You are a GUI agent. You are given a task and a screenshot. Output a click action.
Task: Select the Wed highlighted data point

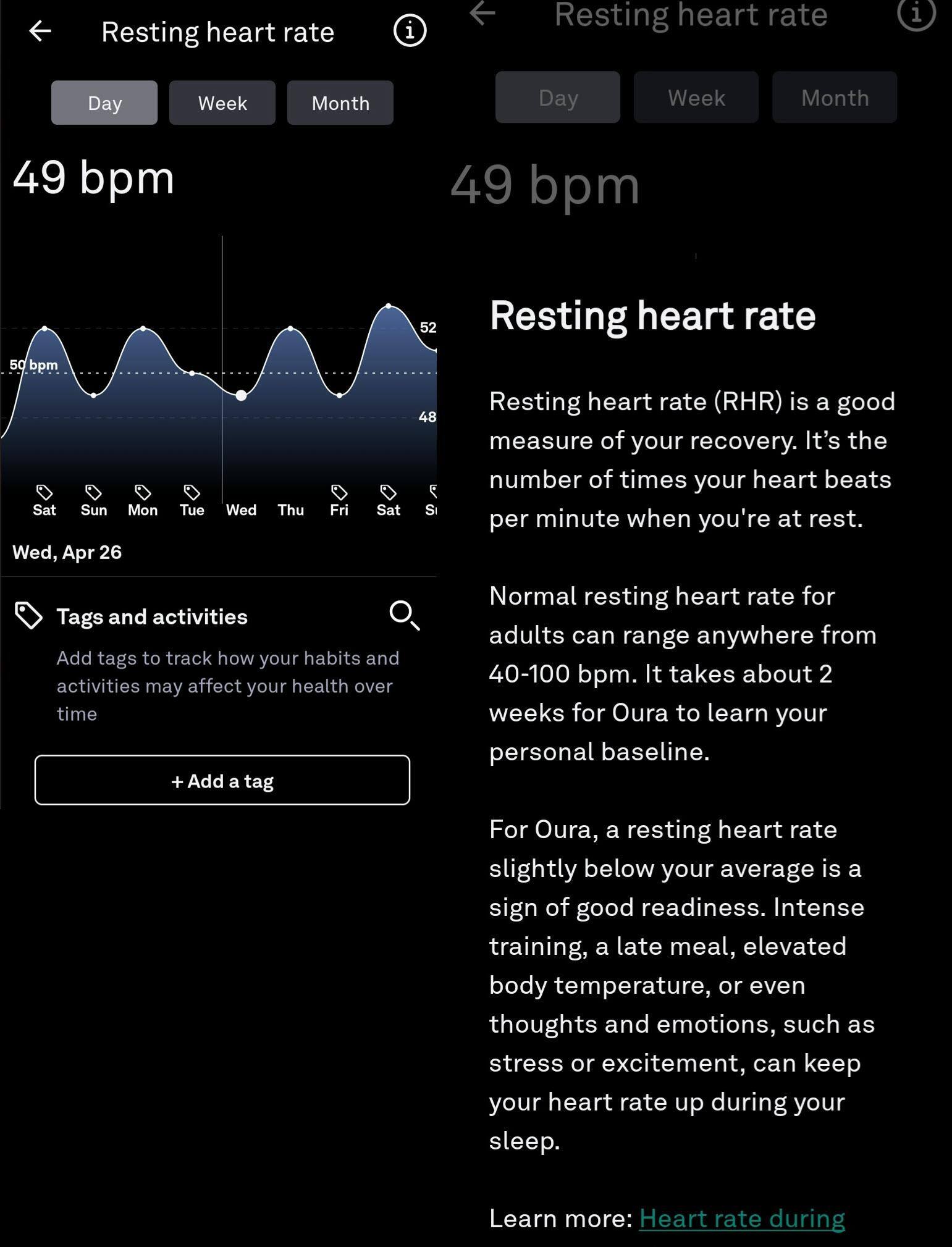pyautogui.click(x=242, y=395)
